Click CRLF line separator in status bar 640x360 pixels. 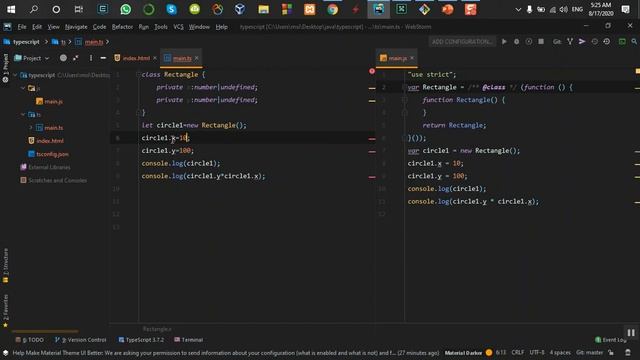click(518, 353)
